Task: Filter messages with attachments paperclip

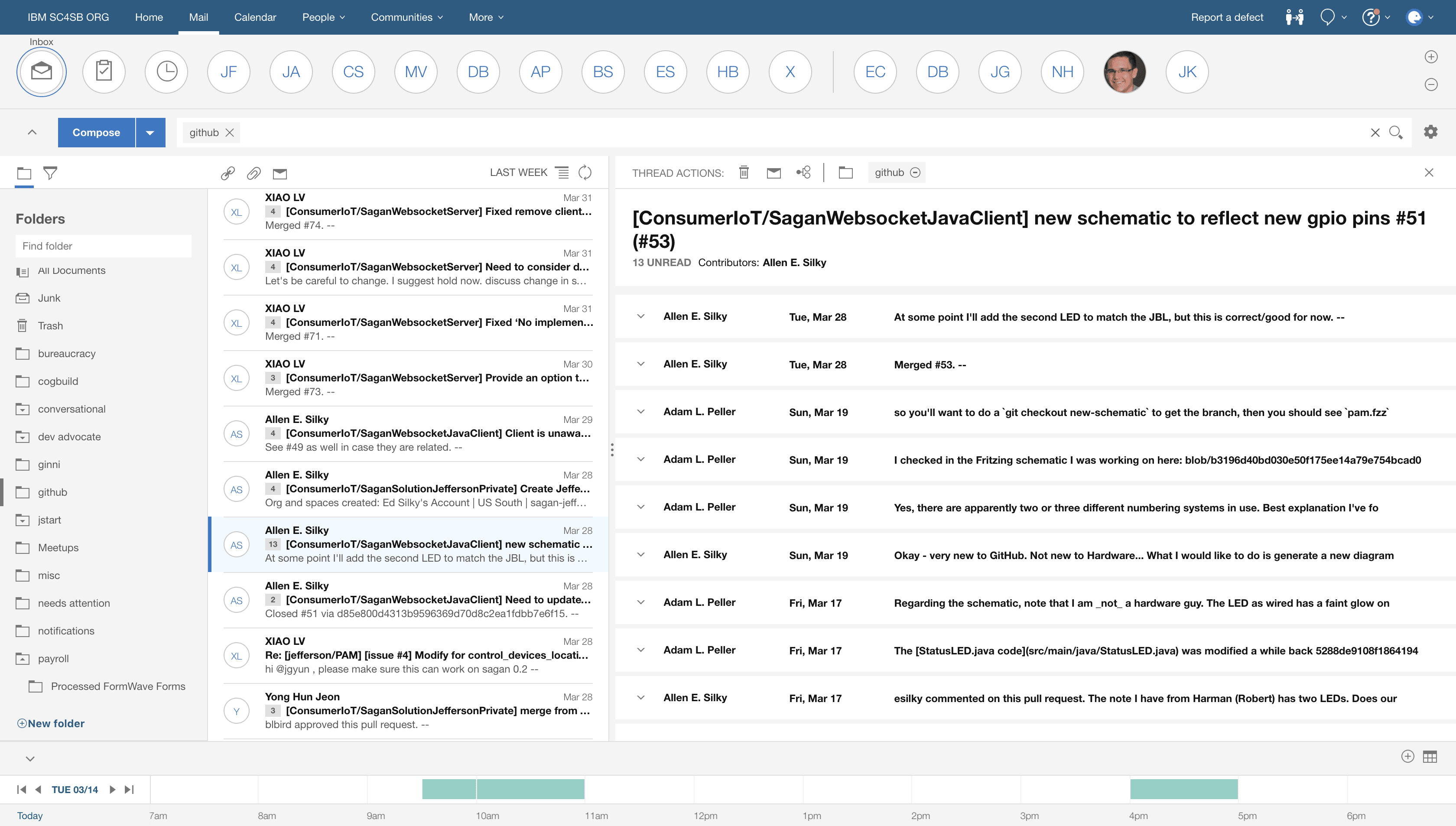Action: tap(253, 173)
